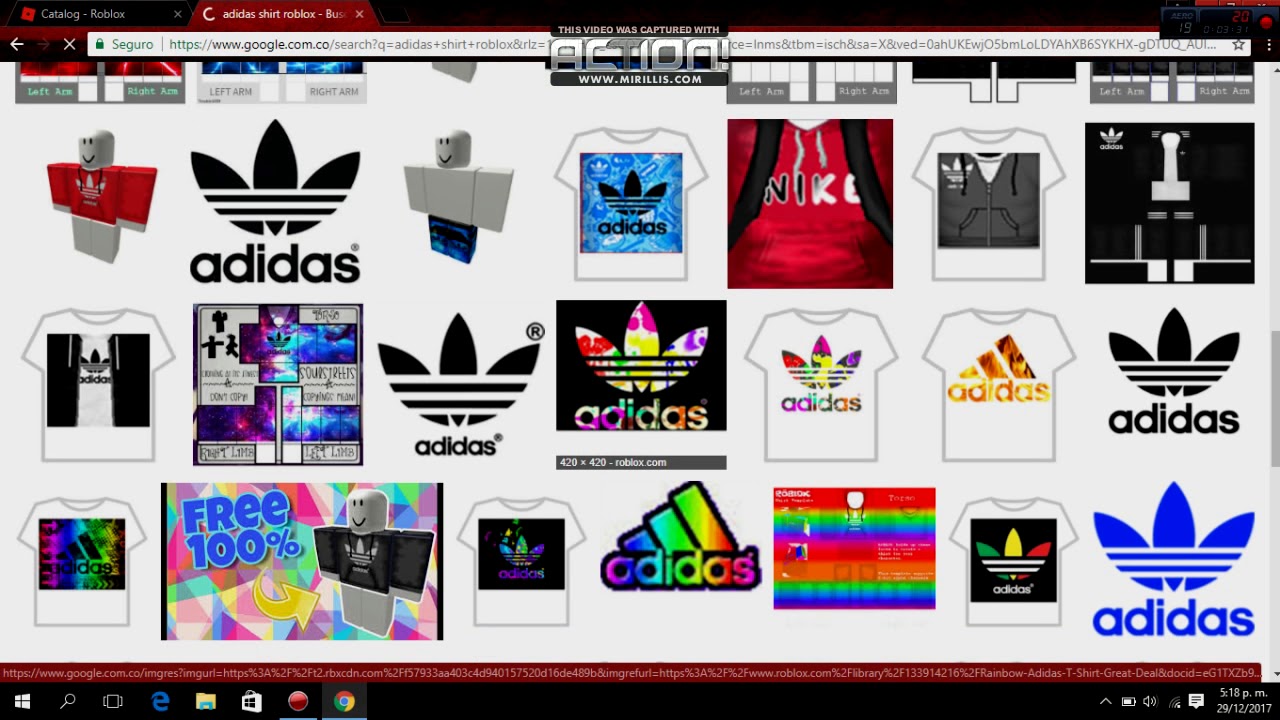Click the Chrome icon in the taskbar

tap(344, 702)
